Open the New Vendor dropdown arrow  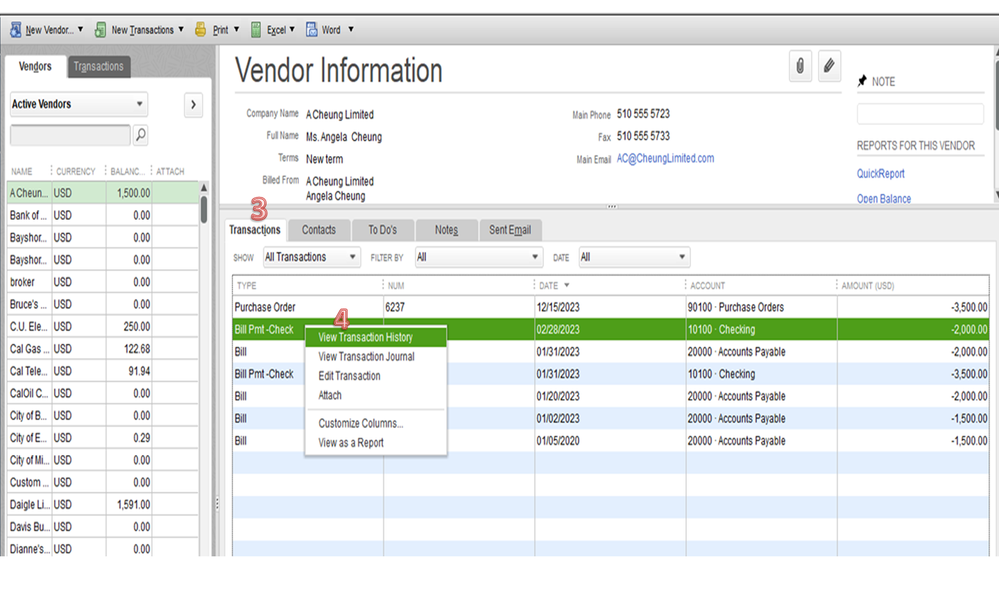(x=80, y=29)
